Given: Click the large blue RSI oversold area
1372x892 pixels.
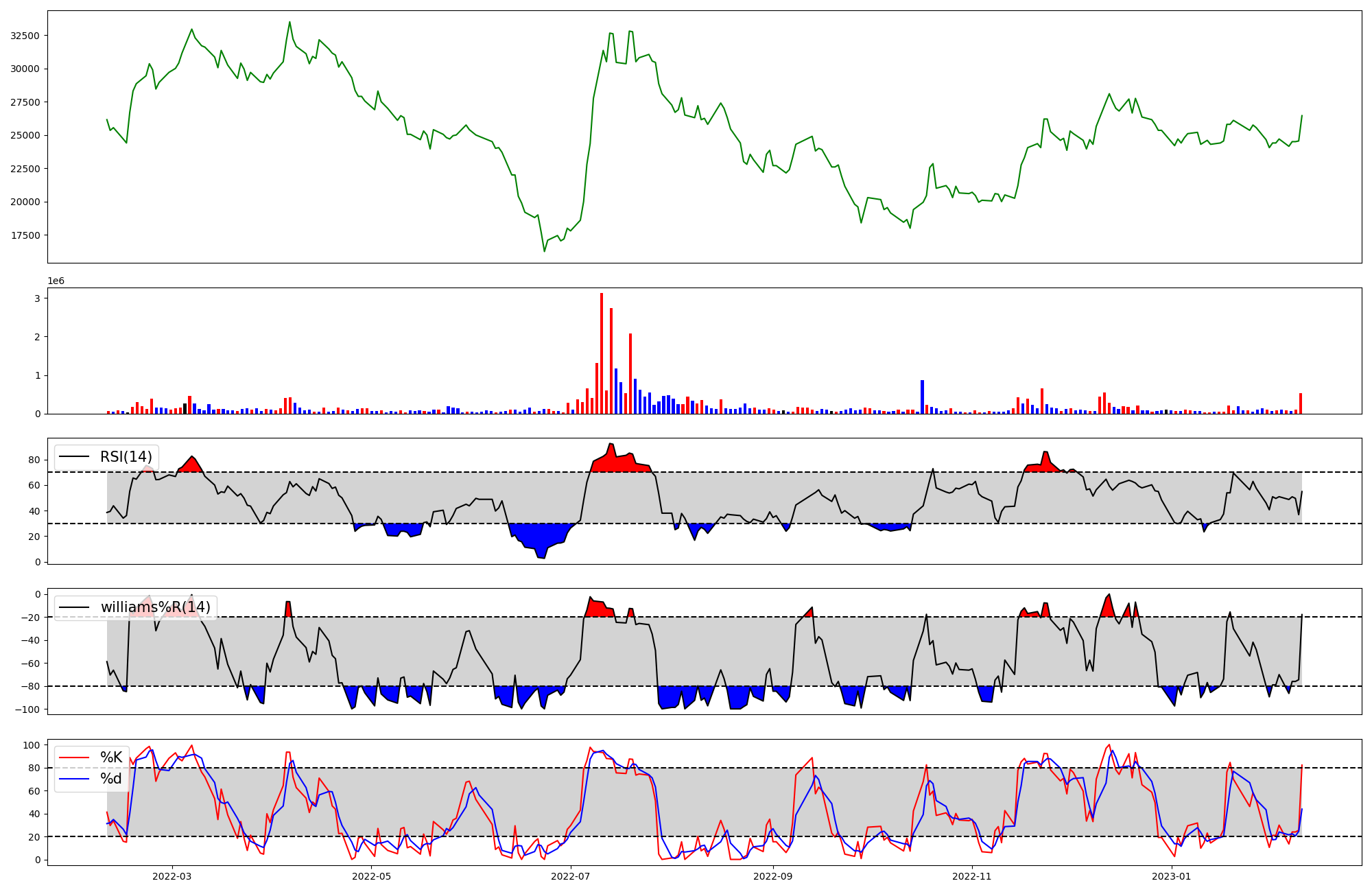Looking at the screenshot, I should [x=540, y=537].
